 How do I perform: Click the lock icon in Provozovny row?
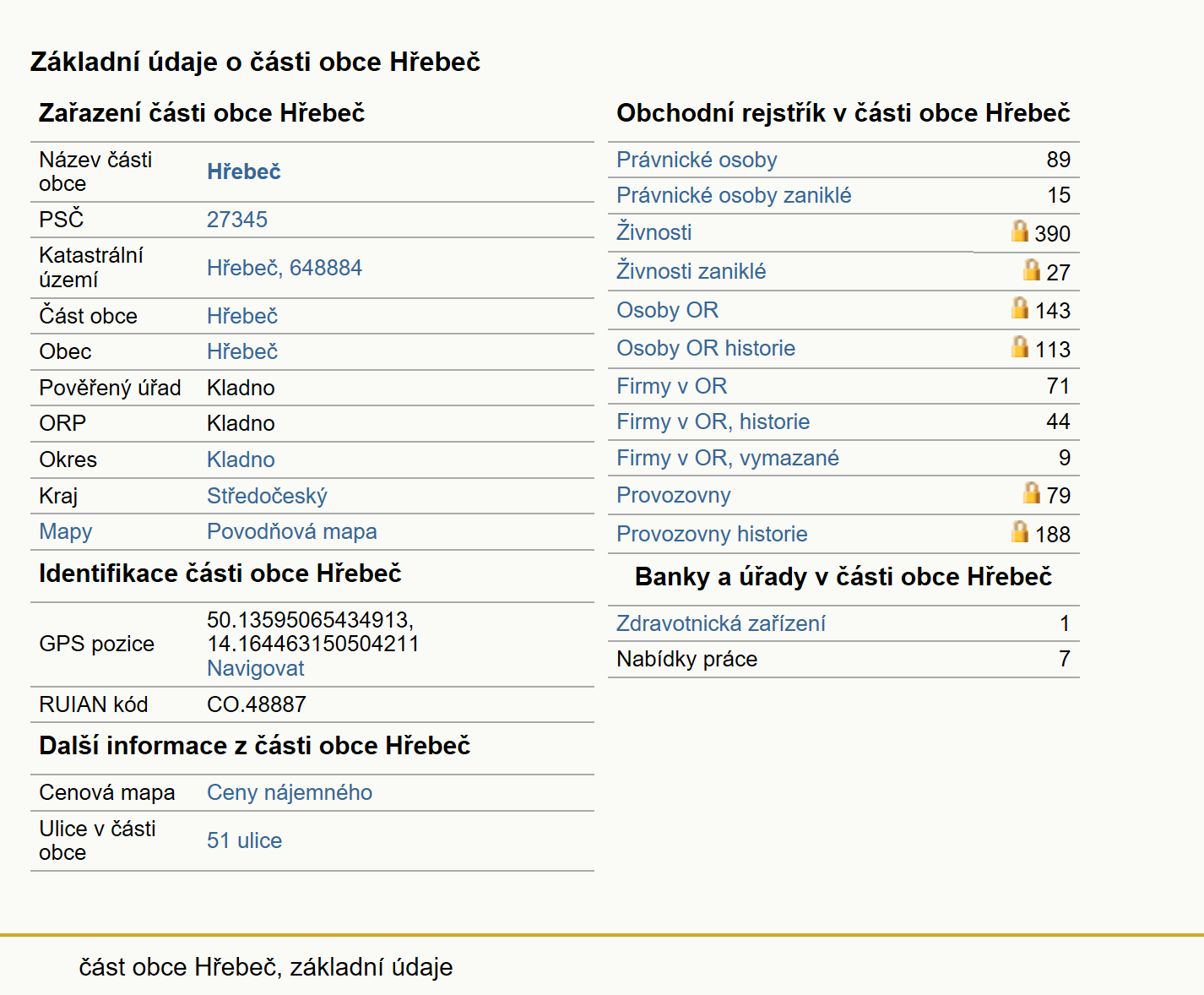(1032, 492)
